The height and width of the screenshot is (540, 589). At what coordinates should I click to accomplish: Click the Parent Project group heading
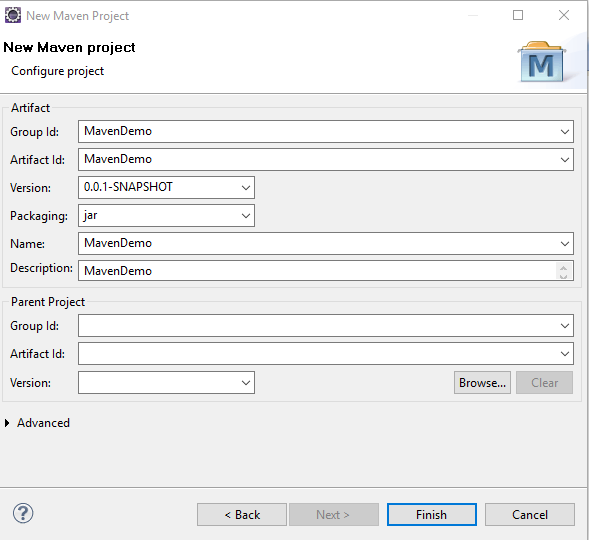pyautogui.click(x=48, y=302)
